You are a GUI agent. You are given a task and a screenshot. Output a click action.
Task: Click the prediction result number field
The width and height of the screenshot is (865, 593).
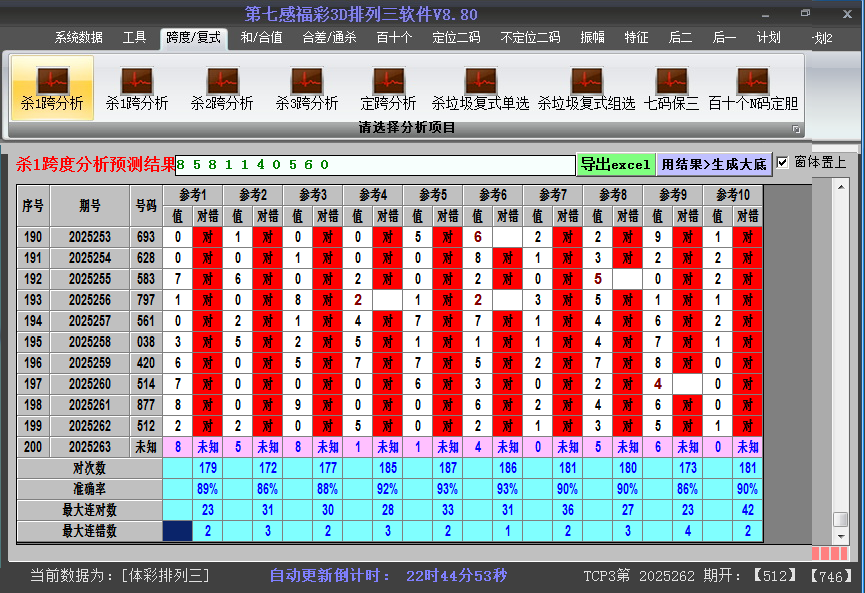coord(375,164)
